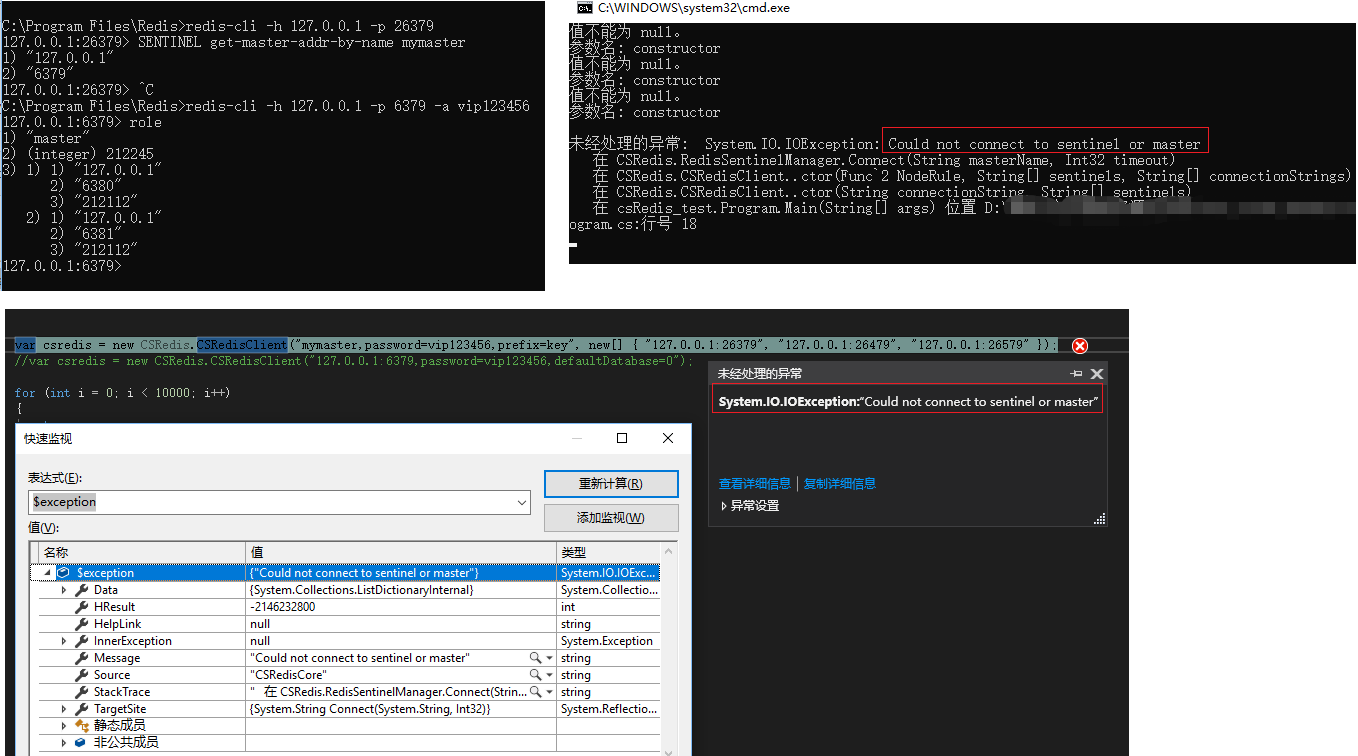Click inside the $exception expression field

(250, 502)
